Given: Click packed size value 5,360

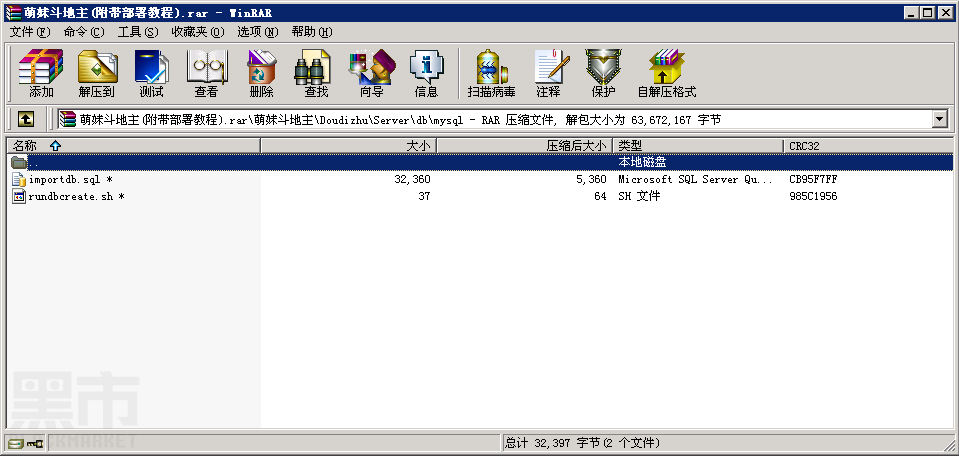Looking at the screenshot, I should point(590,179).
